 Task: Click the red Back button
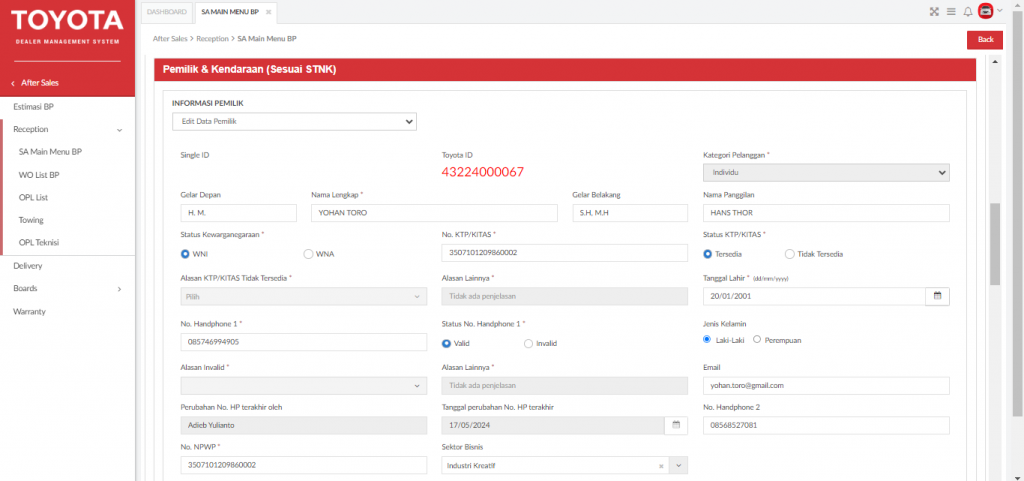985,40
